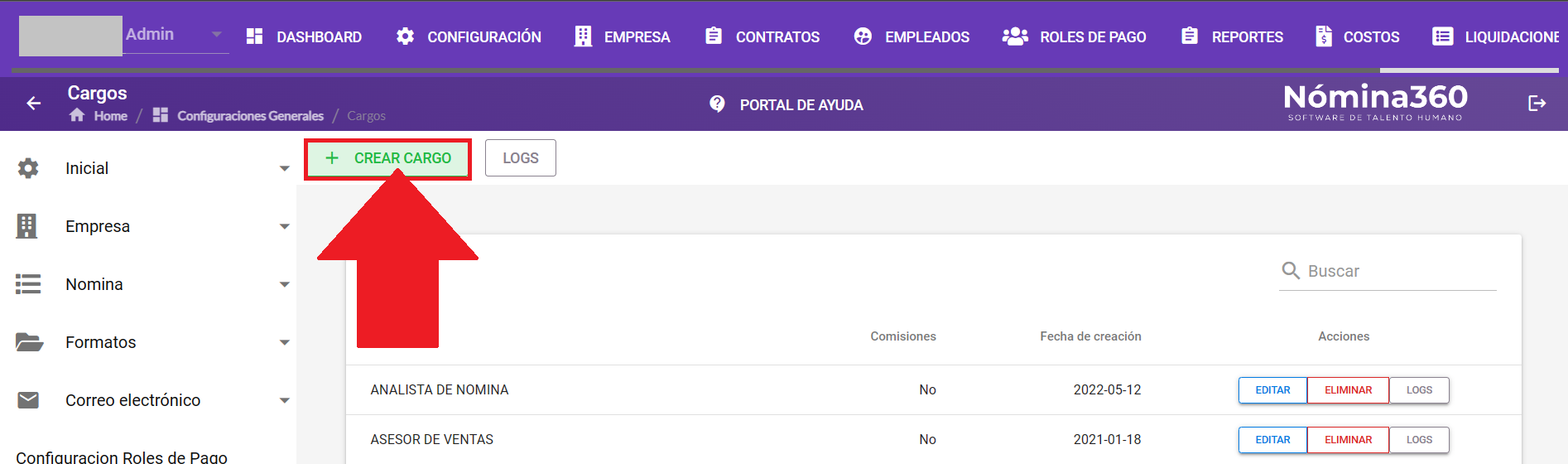The width and height of the screenshot is (1568, 464).
Task: Delete the ANALISTA DE NOMINA row
Action: (x=1348, y=390)
